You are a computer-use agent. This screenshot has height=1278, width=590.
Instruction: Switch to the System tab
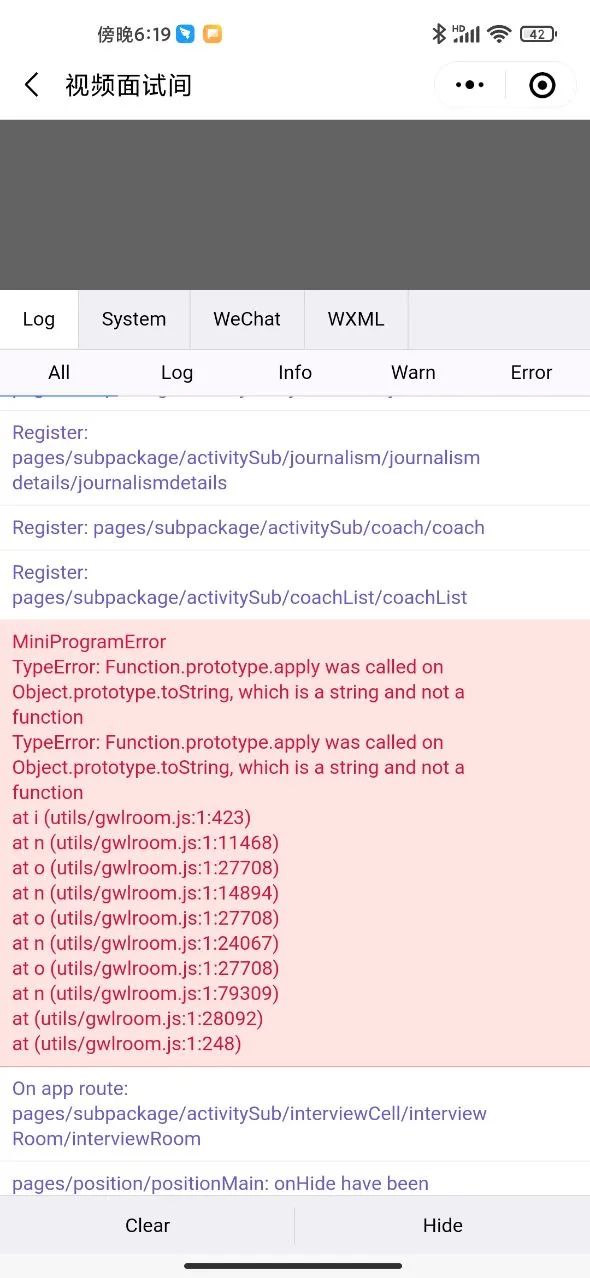point(134,319)
